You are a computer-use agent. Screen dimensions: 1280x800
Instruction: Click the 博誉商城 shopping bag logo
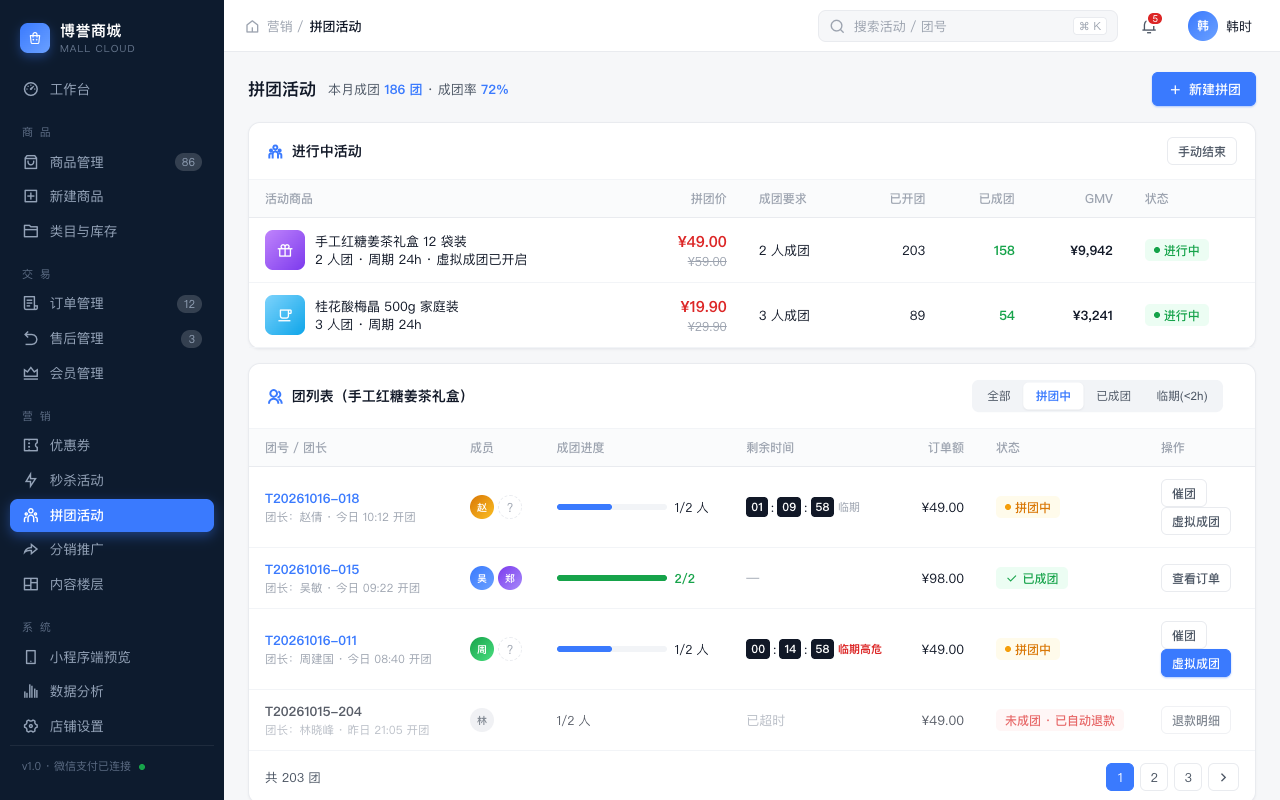(x=35, y=38)
